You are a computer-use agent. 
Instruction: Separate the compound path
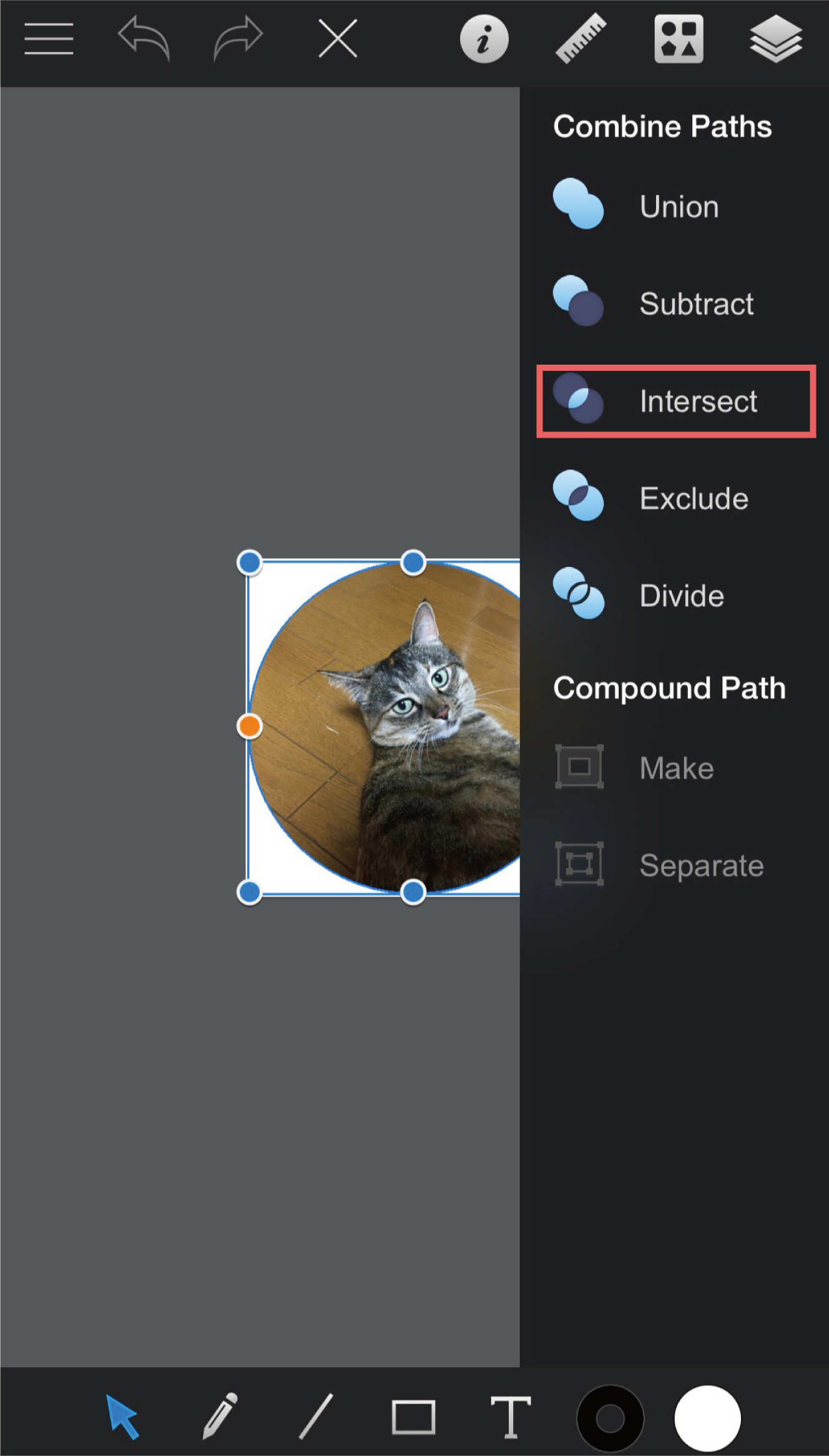674,865
